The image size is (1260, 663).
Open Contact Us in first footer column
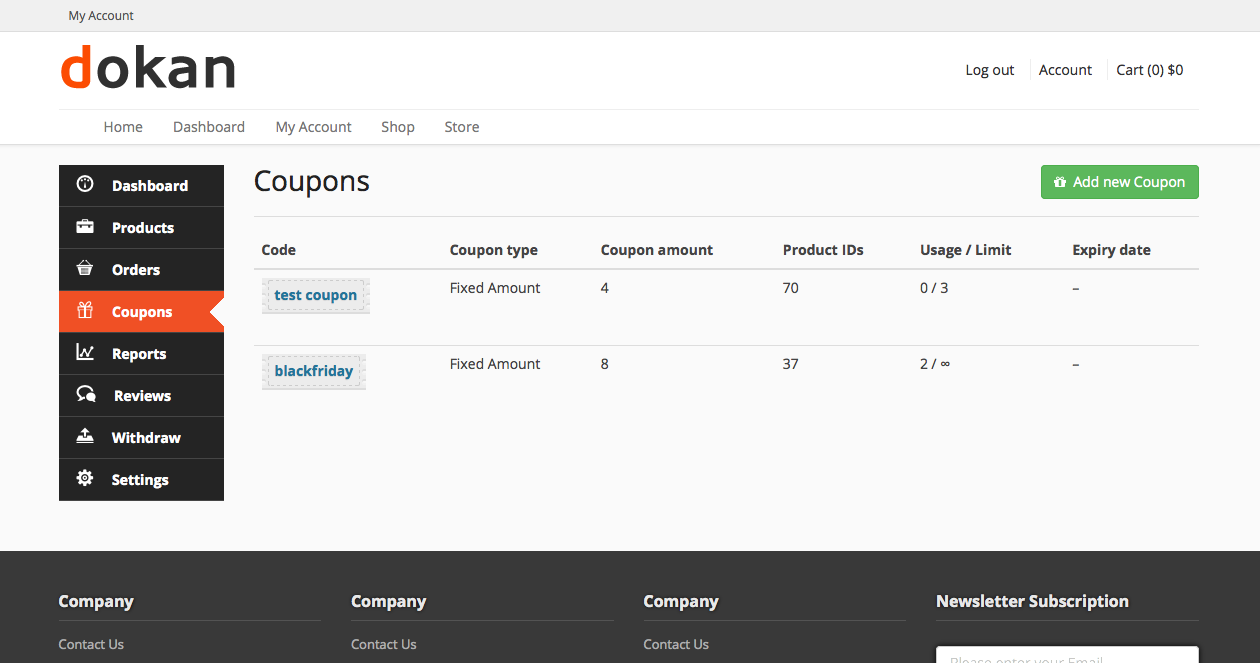(91, 644)
